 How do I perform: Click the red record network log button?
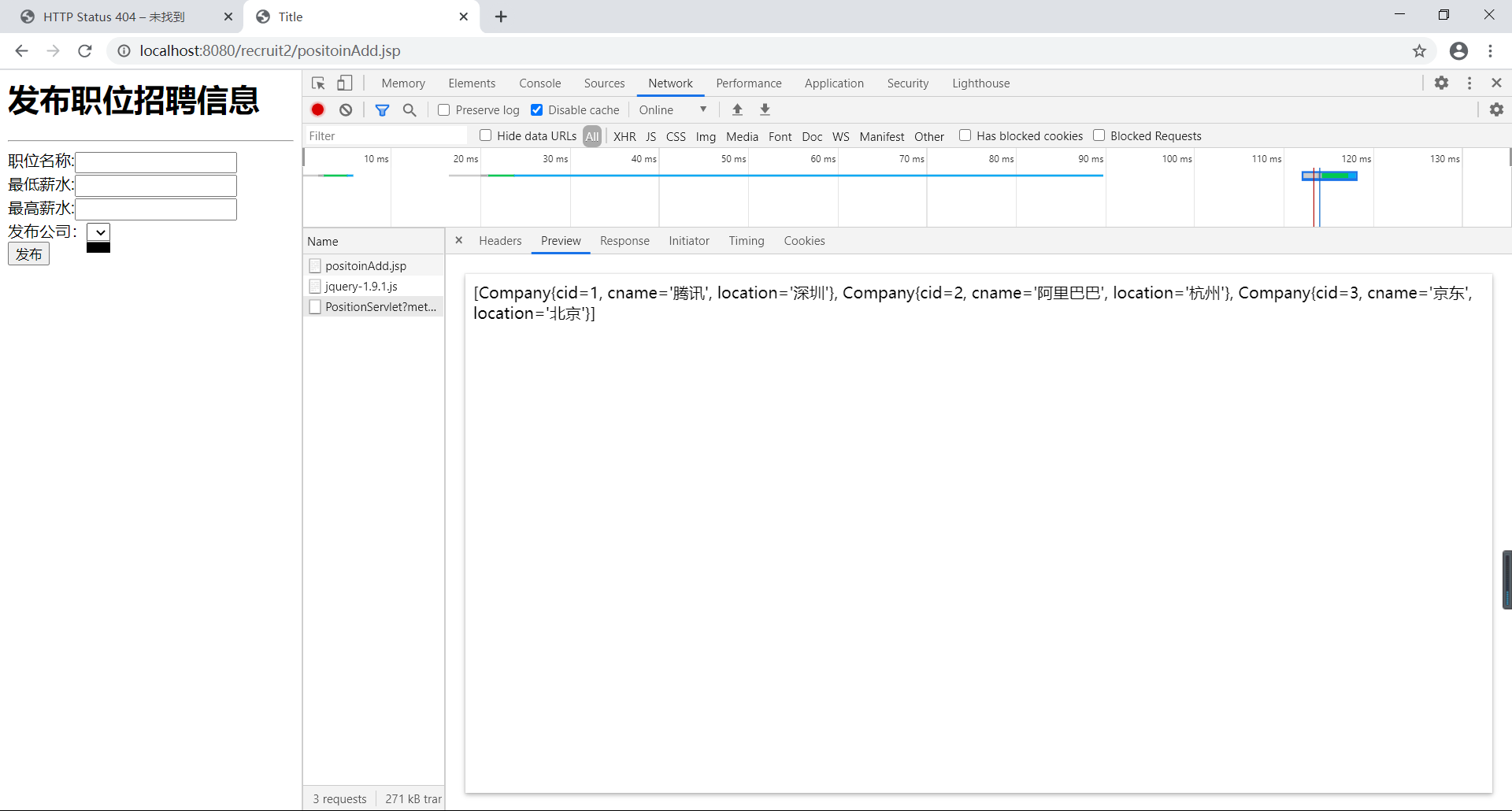317,109
